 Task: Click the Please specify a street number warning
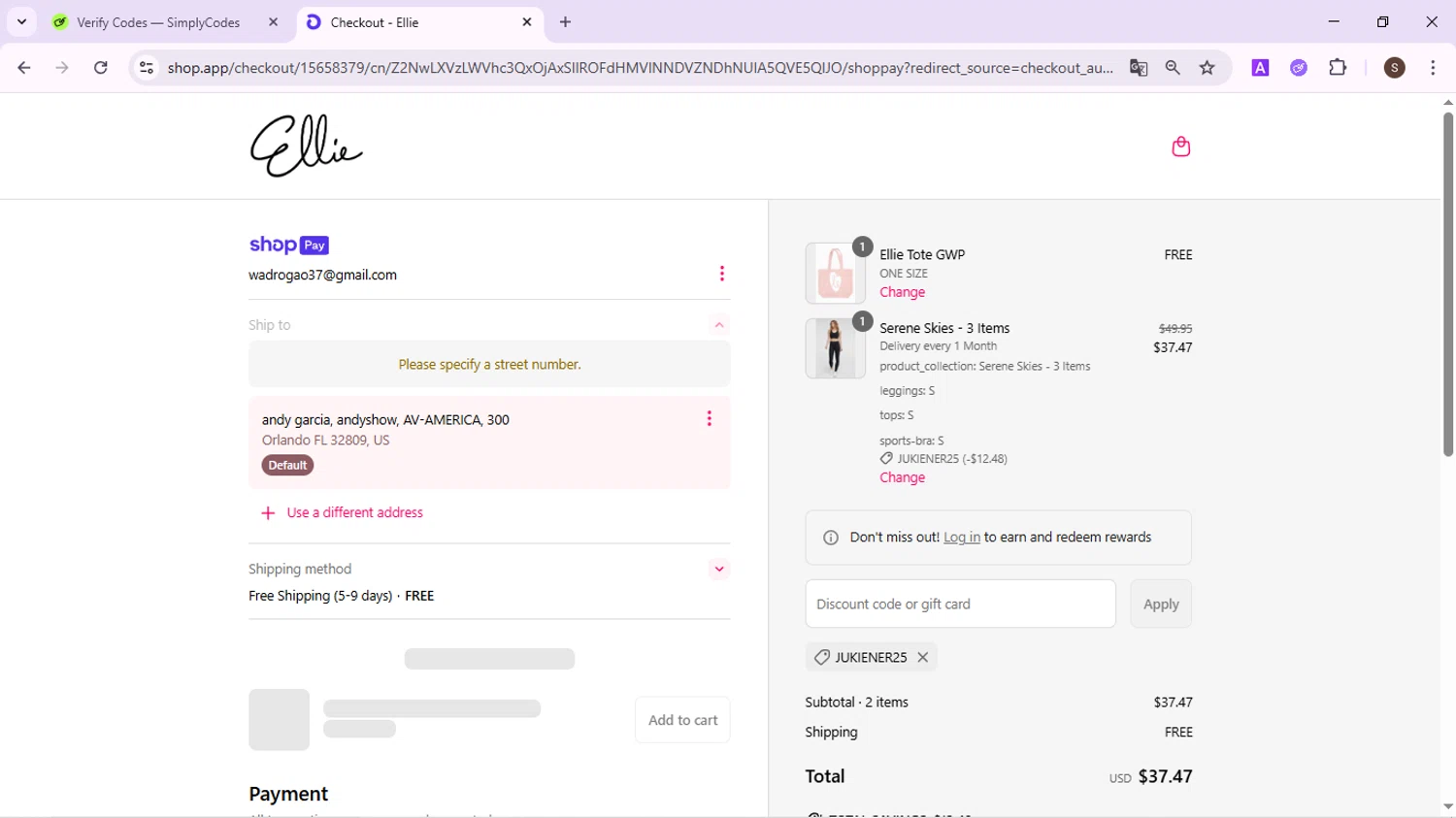coord(489,365)
